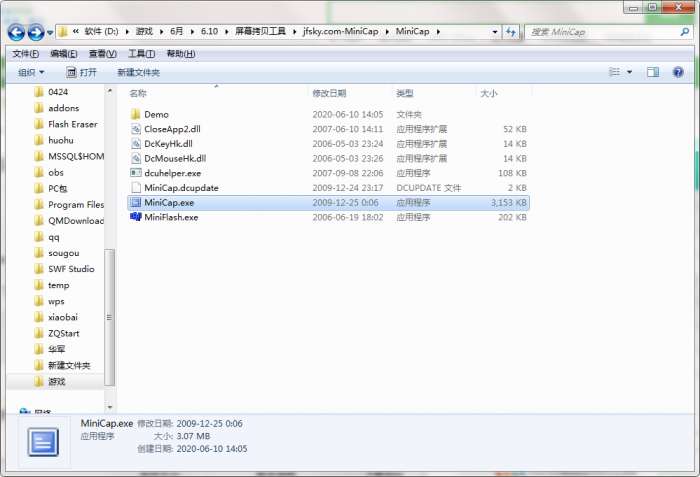Select the DcMouseHk.dll file icon
Screen dimensions: 700x477
[x=136, y=159]
